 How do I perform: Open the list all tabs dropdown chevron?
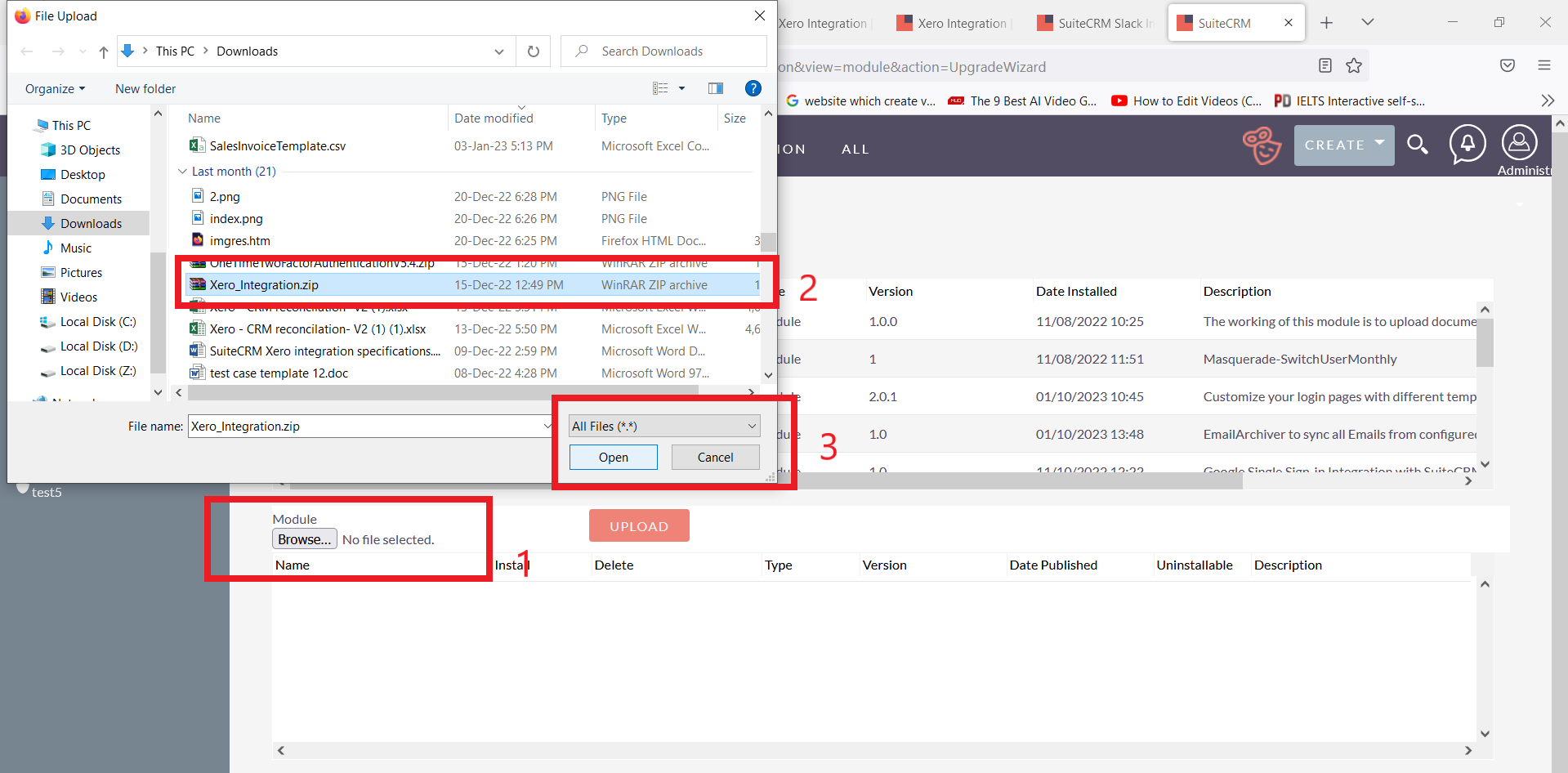pos(1368,22)
